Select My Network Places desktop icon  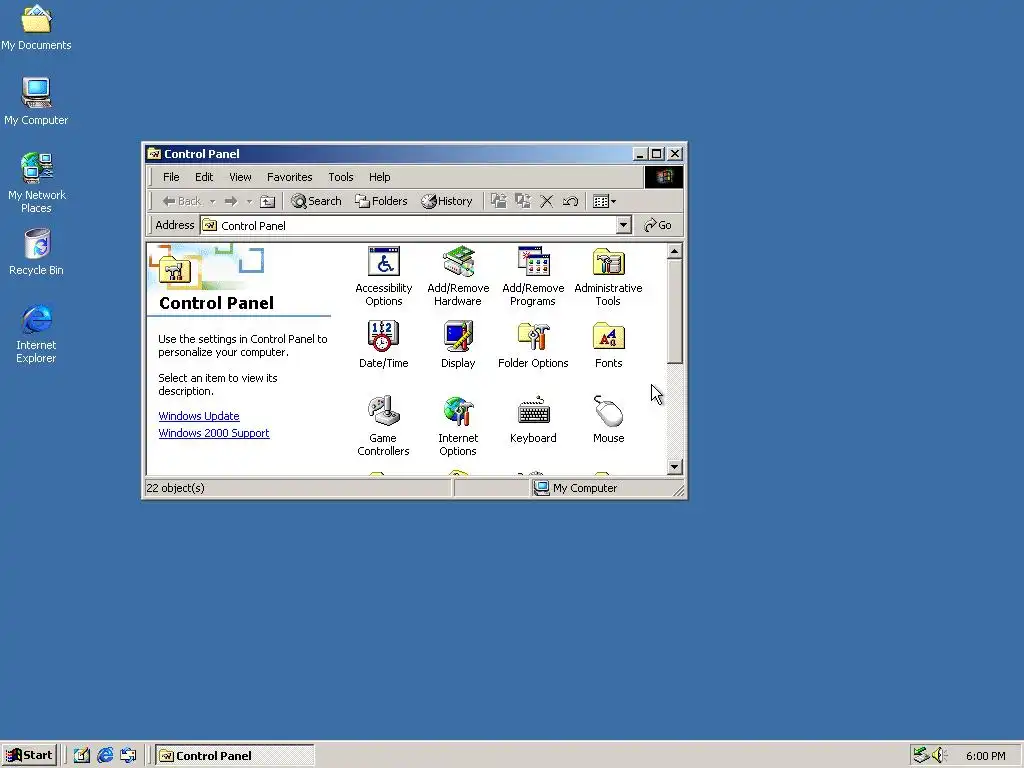click(36, 183)
